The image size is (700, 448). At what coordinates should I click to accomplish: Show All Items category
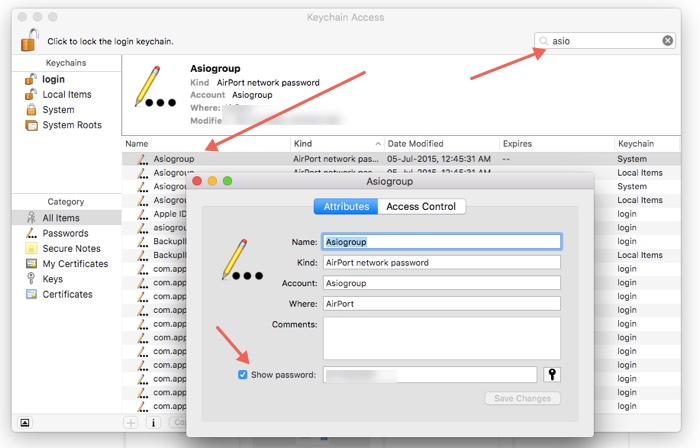tap(67, 218)
